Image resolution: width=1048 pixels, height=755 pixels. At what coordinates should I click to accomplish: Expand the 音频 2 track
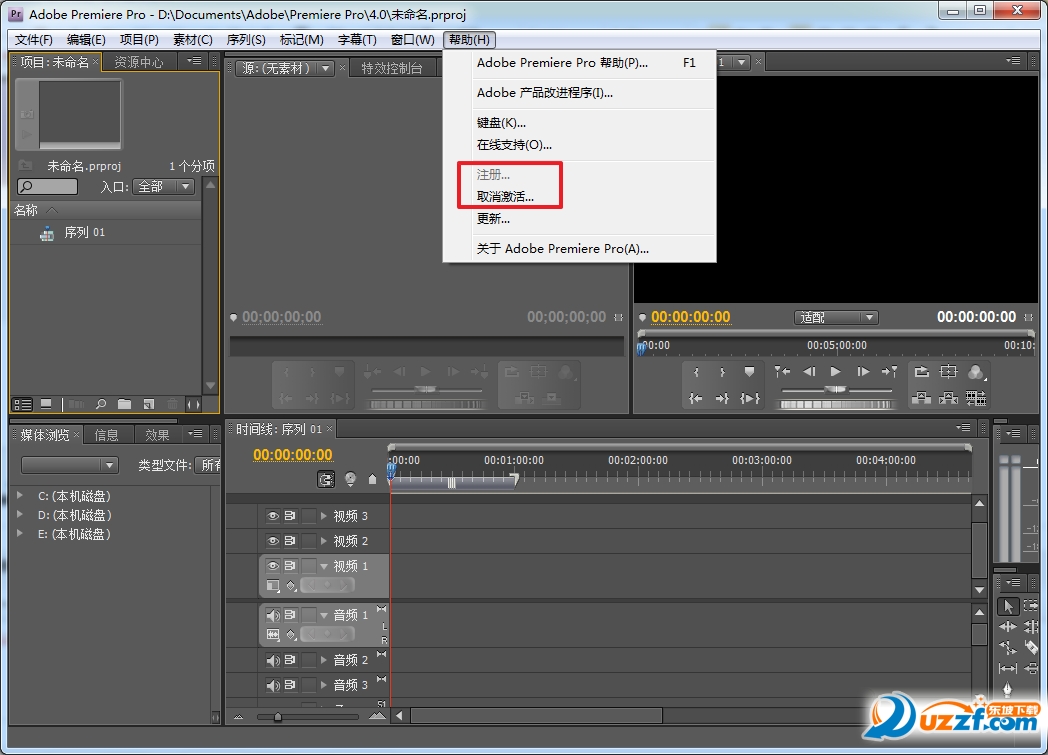point(324,660)
